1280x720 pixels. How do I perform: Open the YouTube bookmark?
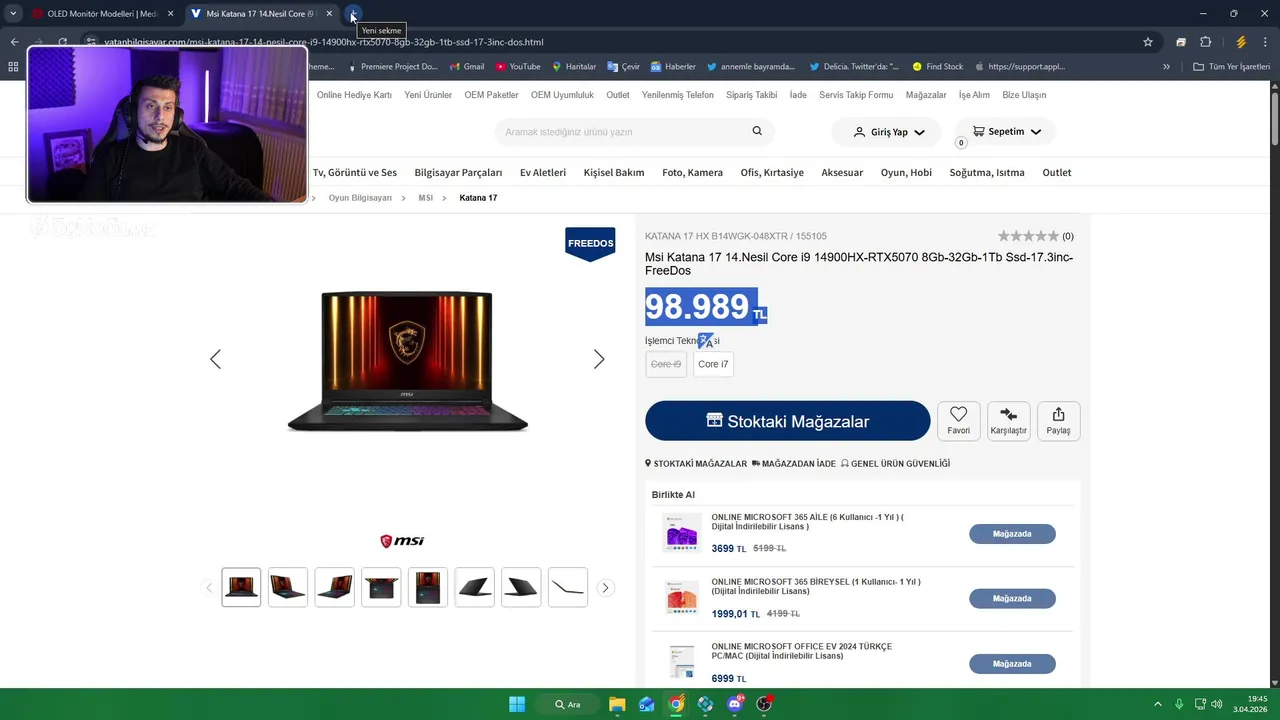(518, 67)
